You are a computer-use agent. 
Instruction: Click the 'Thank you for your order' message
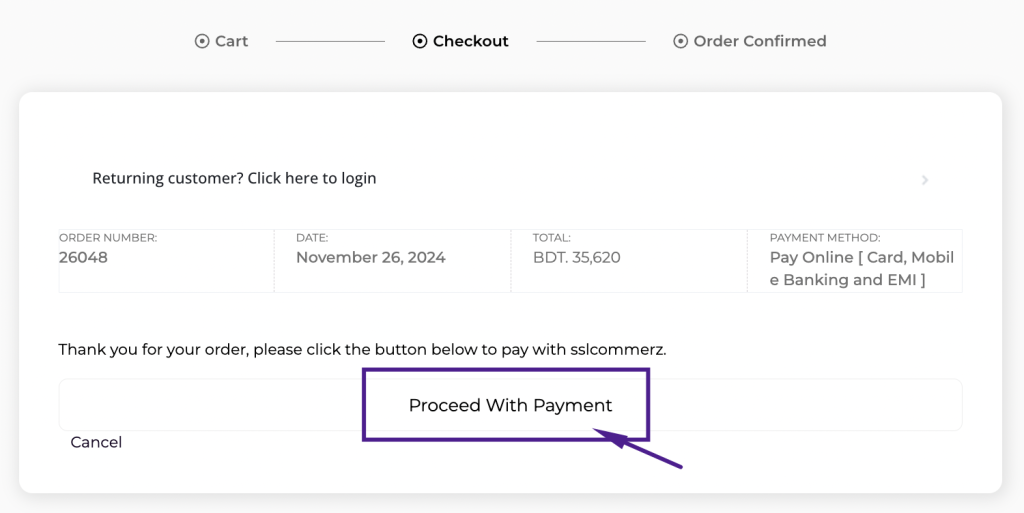coord(362,350)
